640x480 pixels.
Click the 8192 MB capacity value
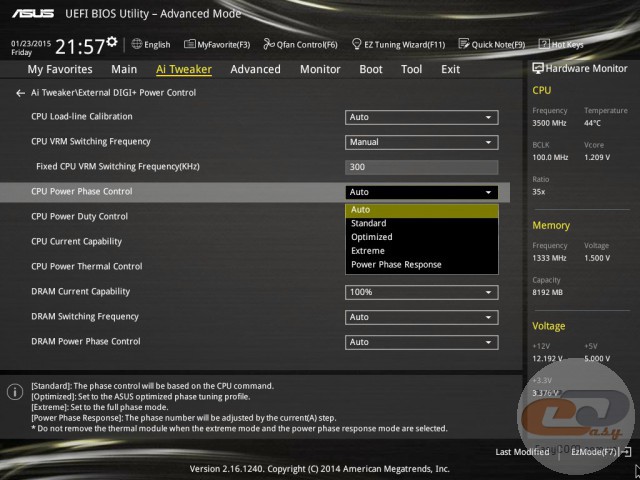pyautogui.click(x=547, y=292)
